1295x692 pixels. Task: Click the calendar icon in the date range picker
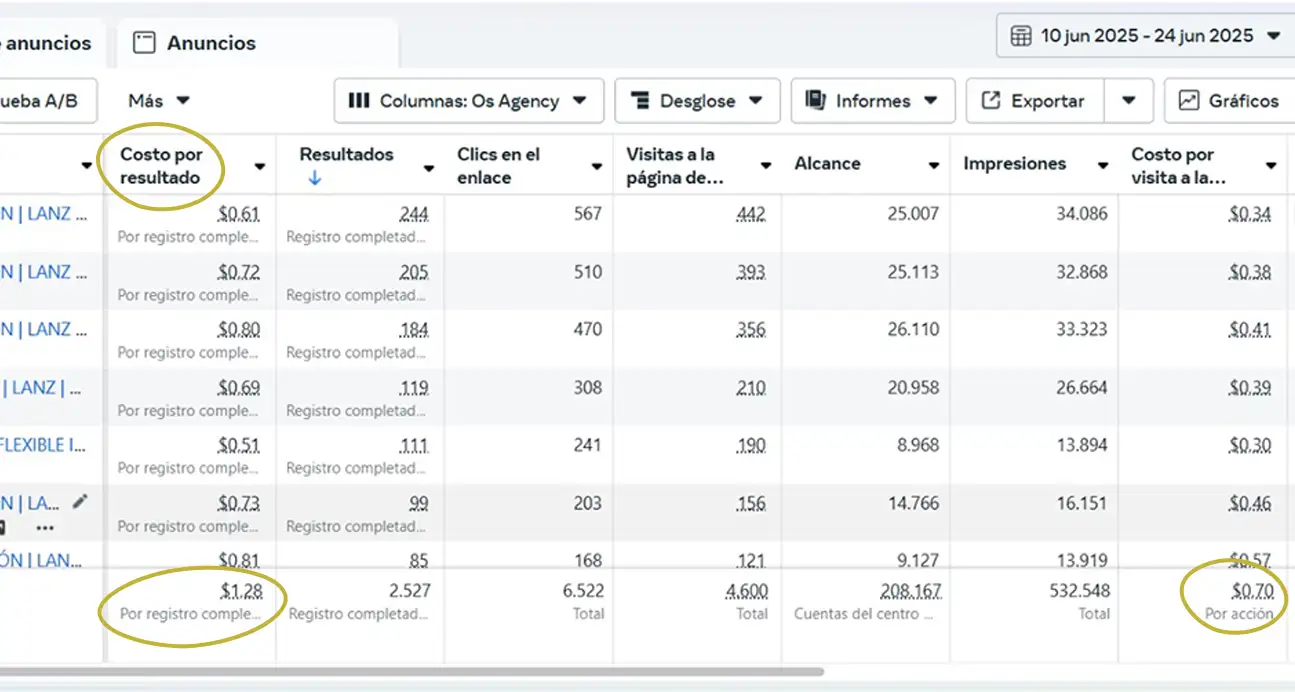click(x=1020, y=36)
